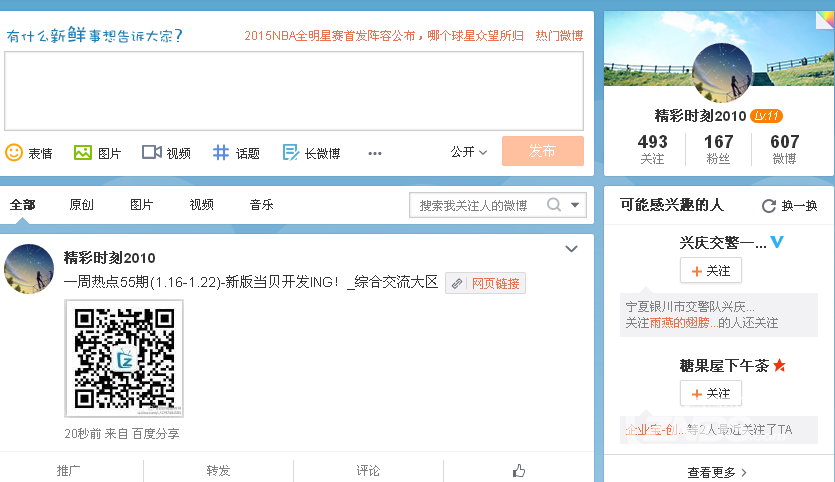Open 糖果屋下午茶 suggested user name

(x=724, y=366)
